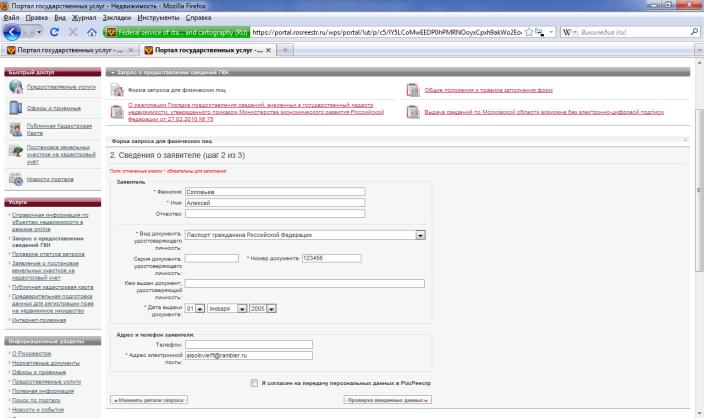Open the Общие положения и правила заполнения форм link

coord(488,90)
